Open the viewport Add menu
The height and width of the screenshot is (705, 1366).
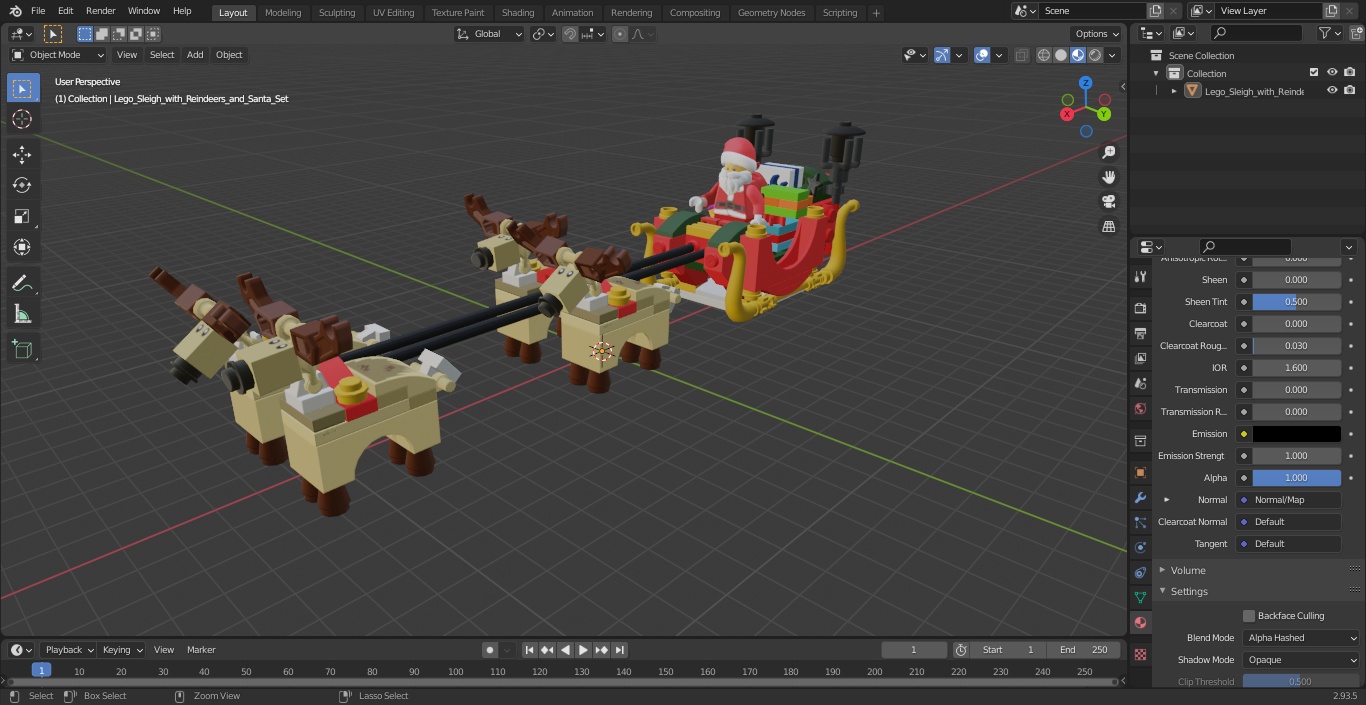coord(195,55)
